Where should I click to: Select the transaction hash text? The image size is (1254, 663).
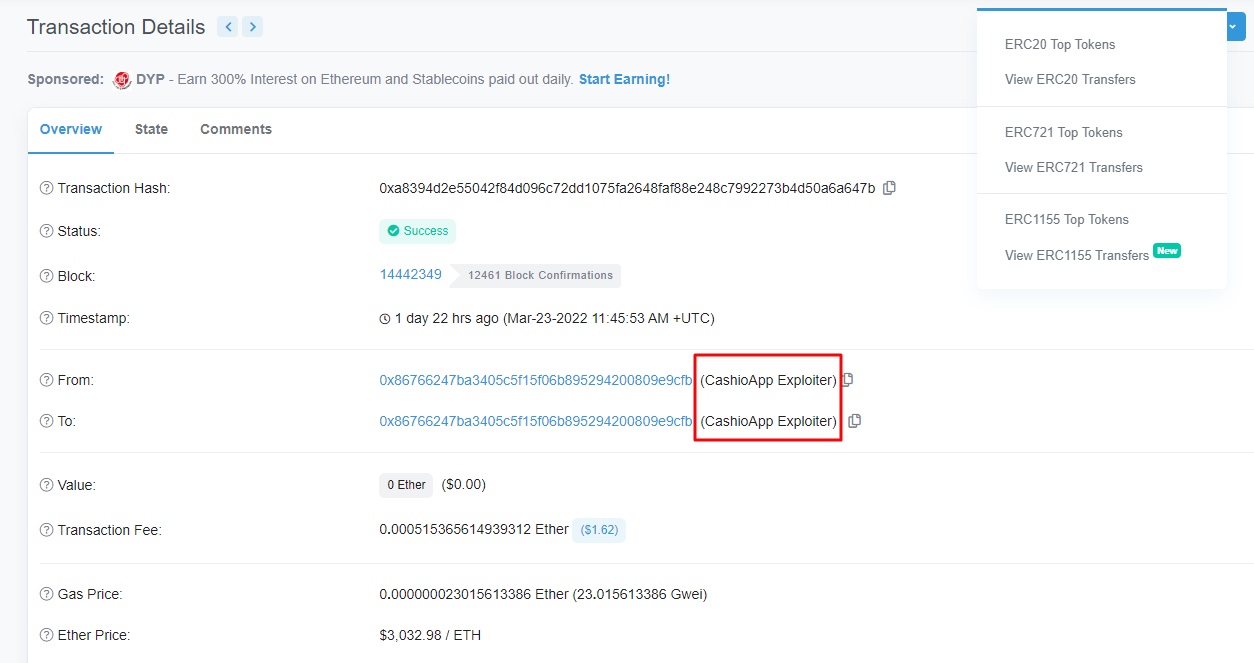[627, 188]
